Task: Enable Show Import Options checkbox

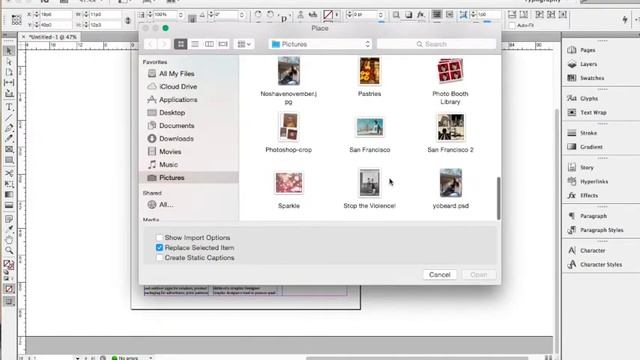Action: (159, 238)
